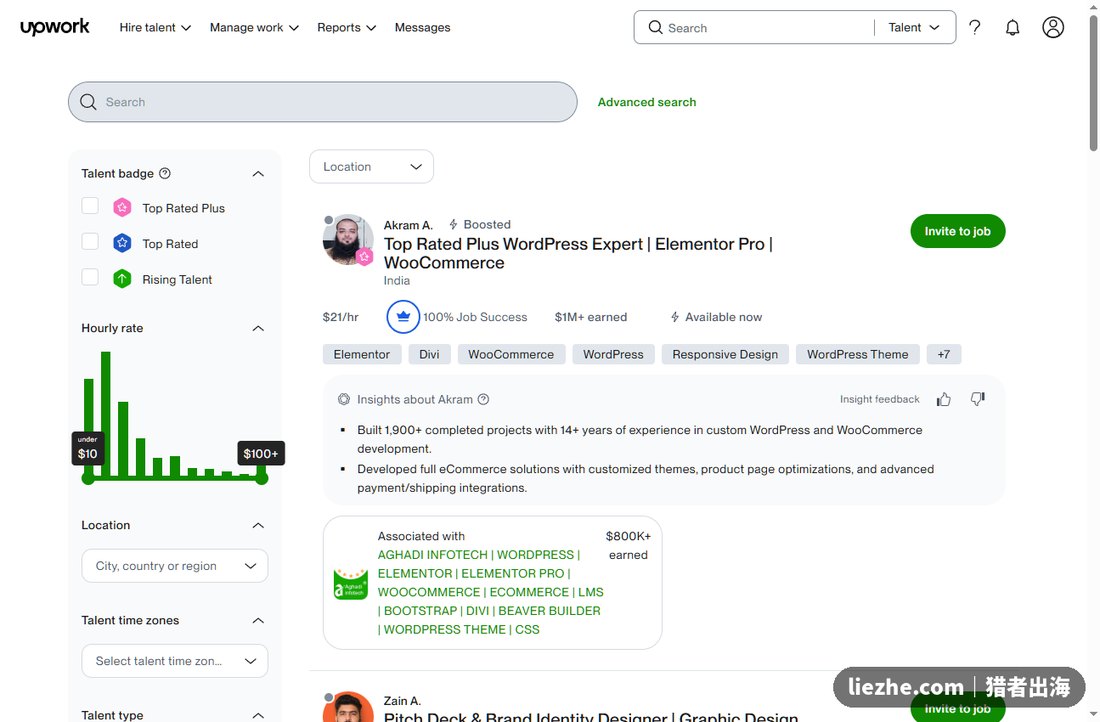Open the Aghadi Infotech agency link
The width and height of the screenshot is (1100, 722).
coord(490,592)
